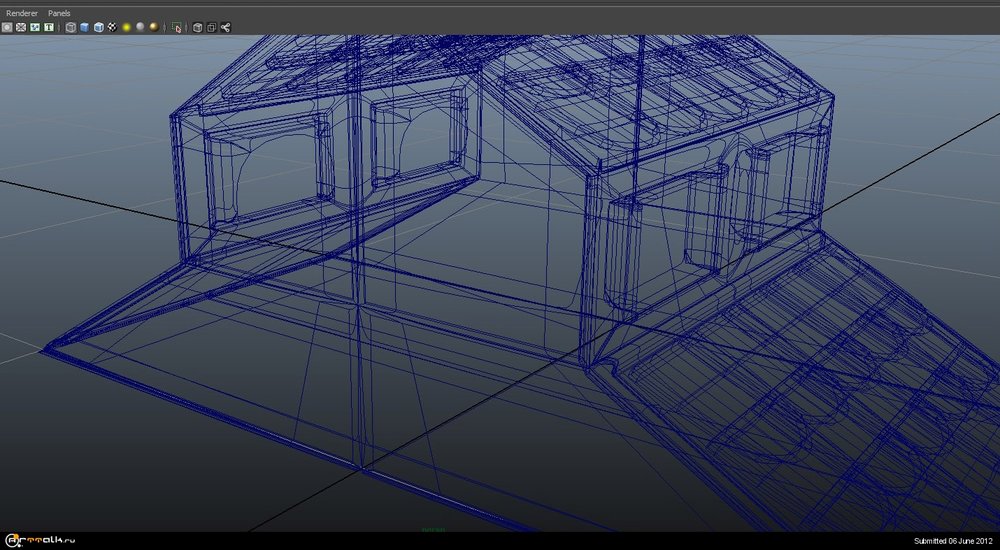Toggle X-ray cube icon in toolbar

tap(197, 28)
